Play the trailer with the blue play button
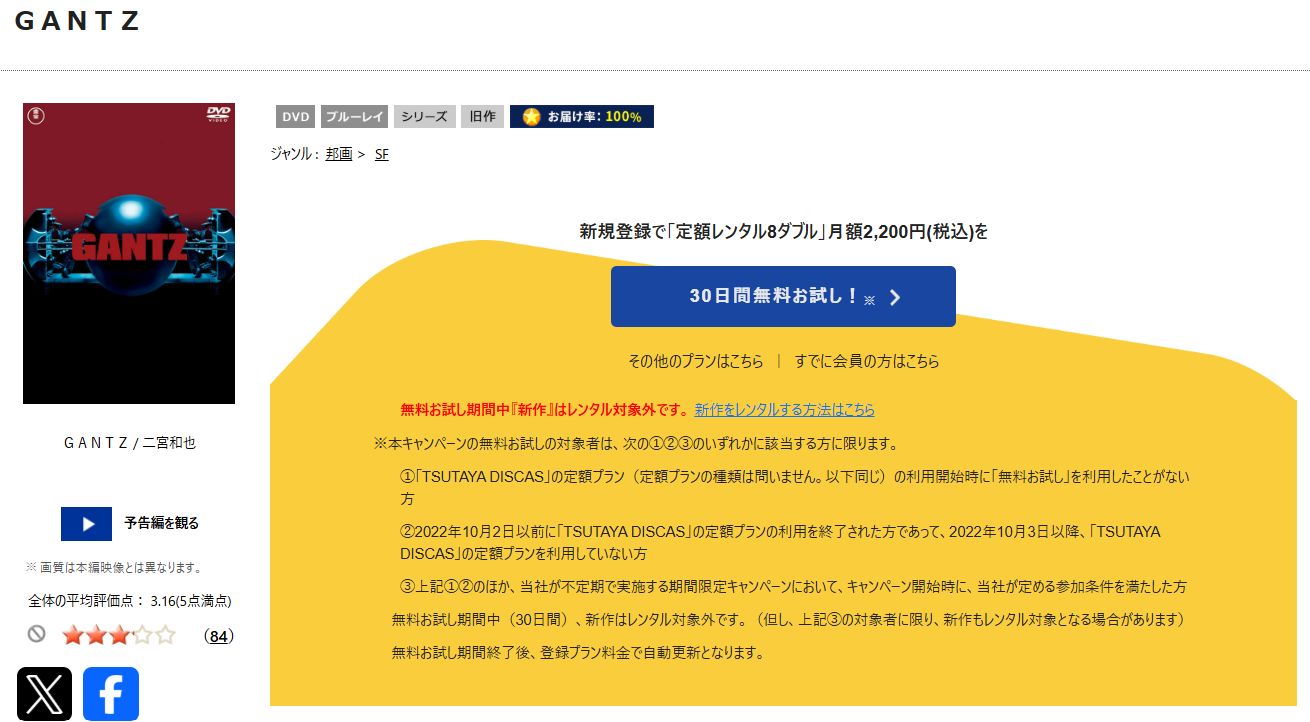Screen dimensions: 1310x722 [86, 523]
